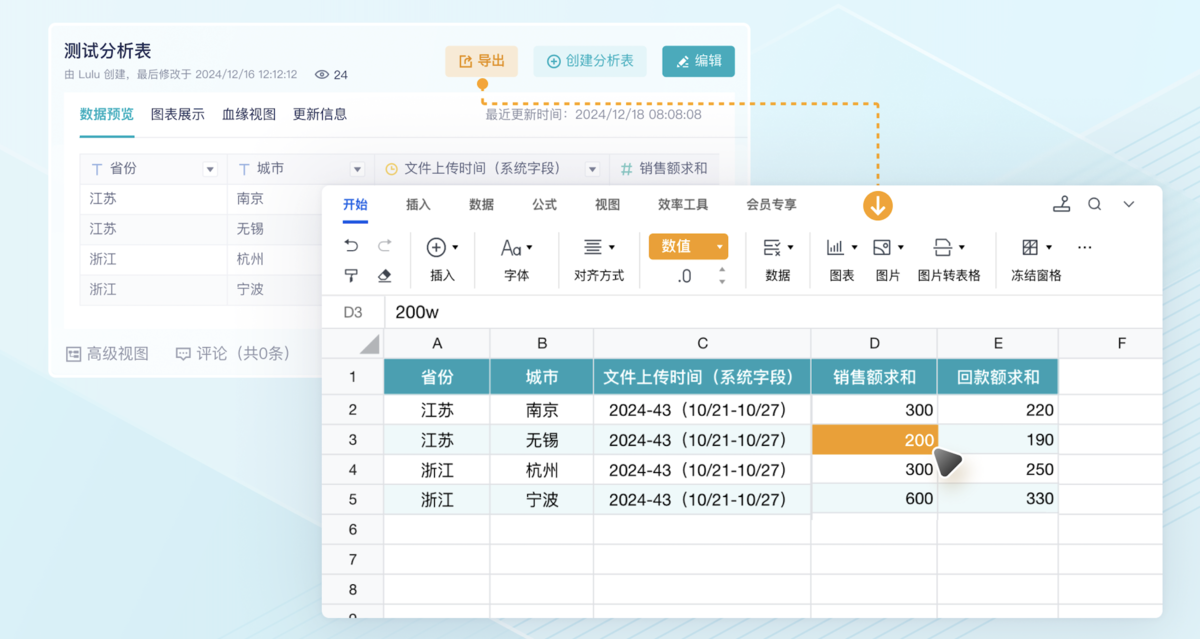Open more toolbar options via ellipsis icon
This screenshot has height=639, width=1200.
1083,247
